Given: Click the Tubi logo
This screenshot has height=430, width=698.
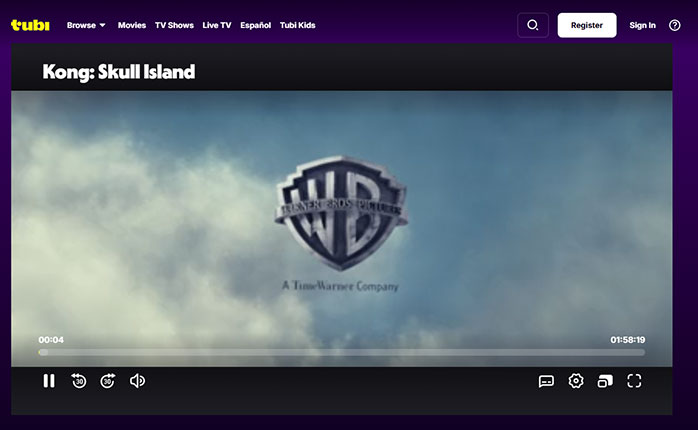Looking at the screenshot, I should (x=30, y=25).
